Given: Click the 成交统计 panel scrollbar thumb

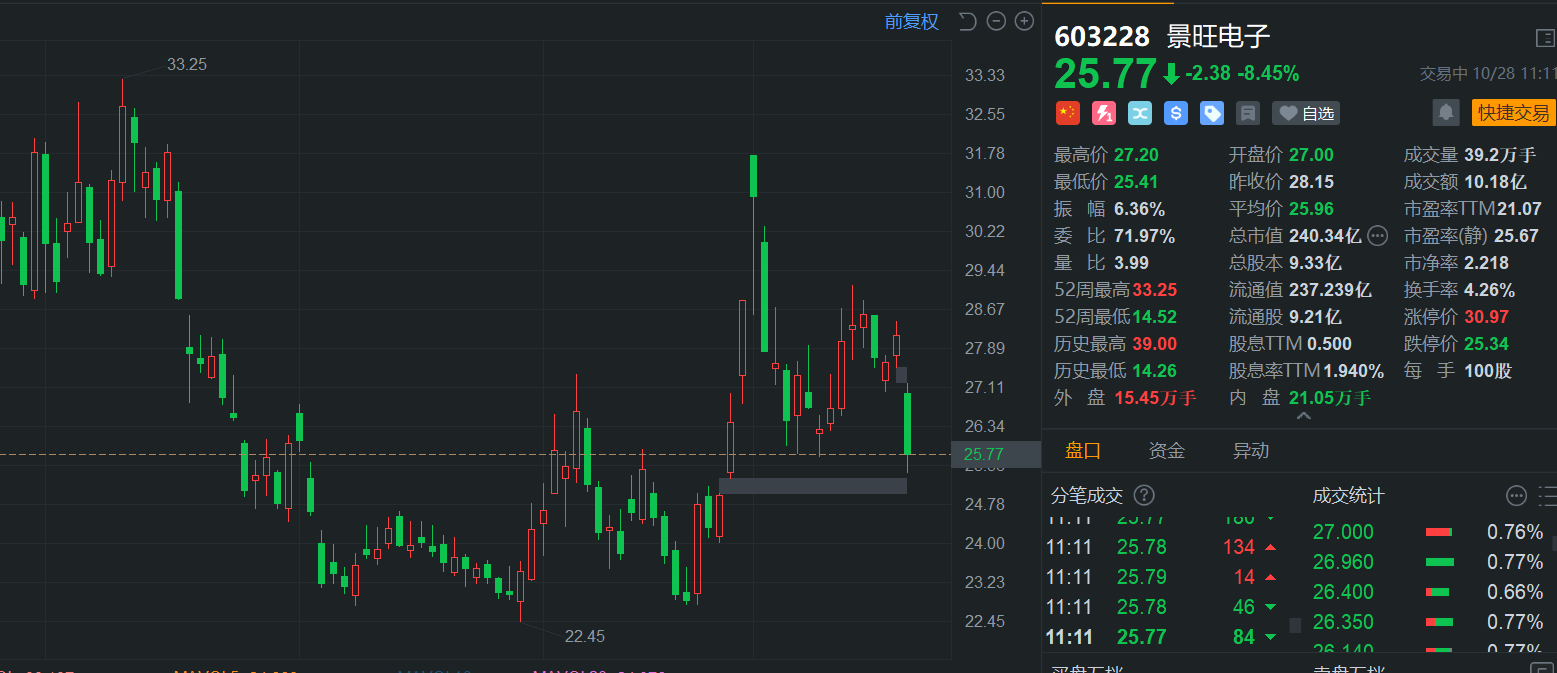Looking at the screenshot, I should coord(1555,545).
